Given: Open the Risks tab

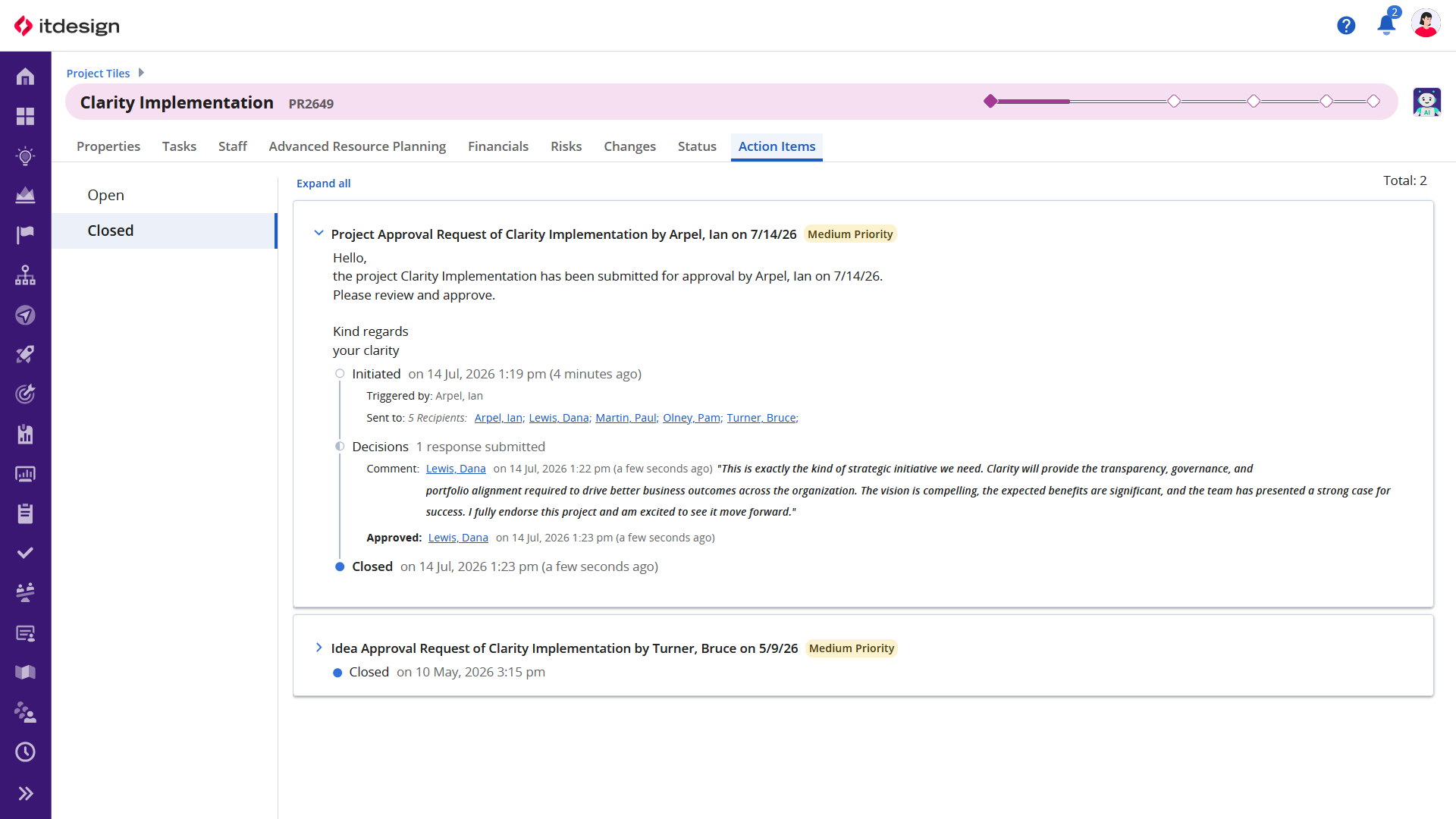Looking at the screenshot, I should tap(566, 146).
